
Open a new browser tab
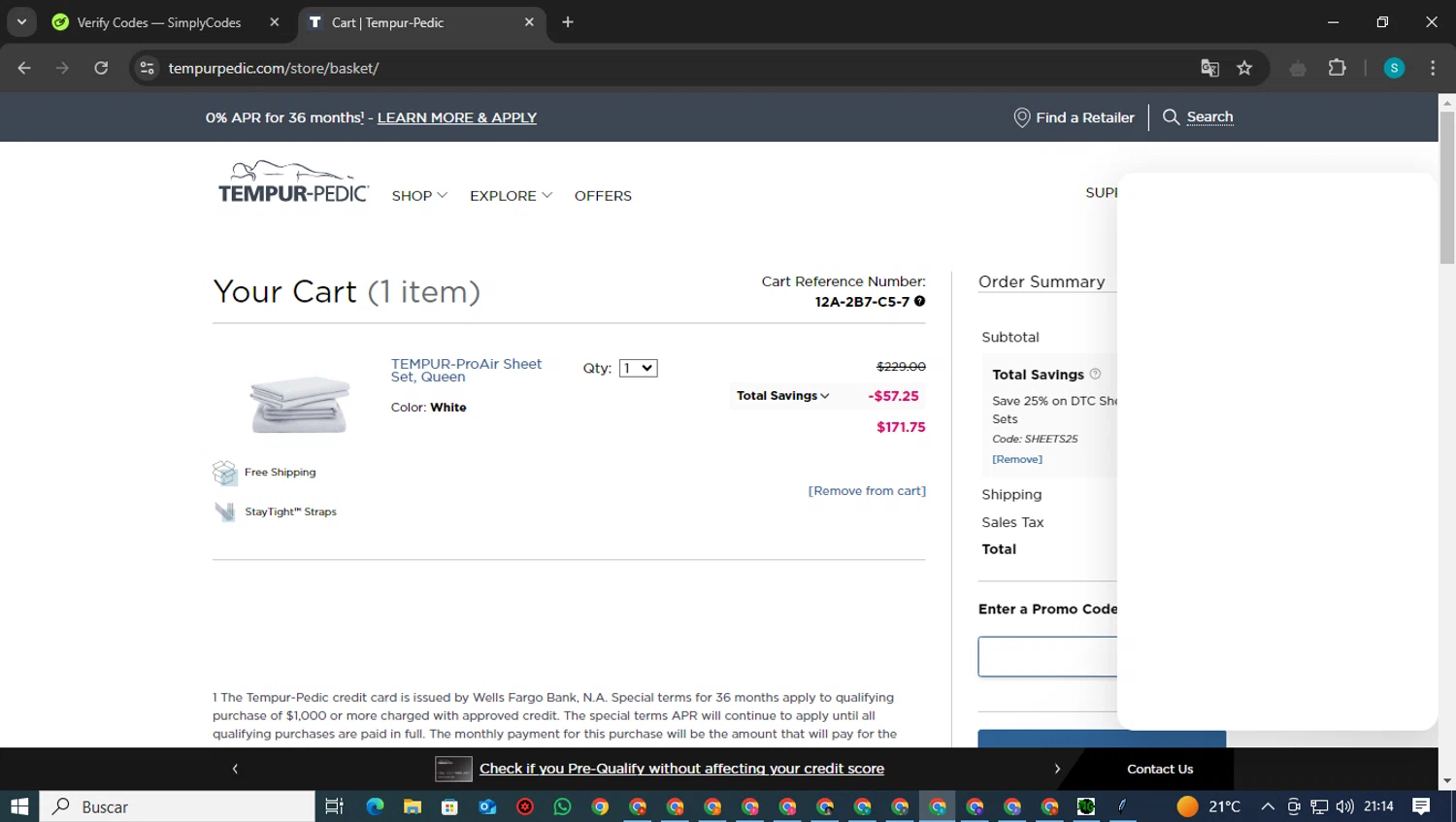568,22
